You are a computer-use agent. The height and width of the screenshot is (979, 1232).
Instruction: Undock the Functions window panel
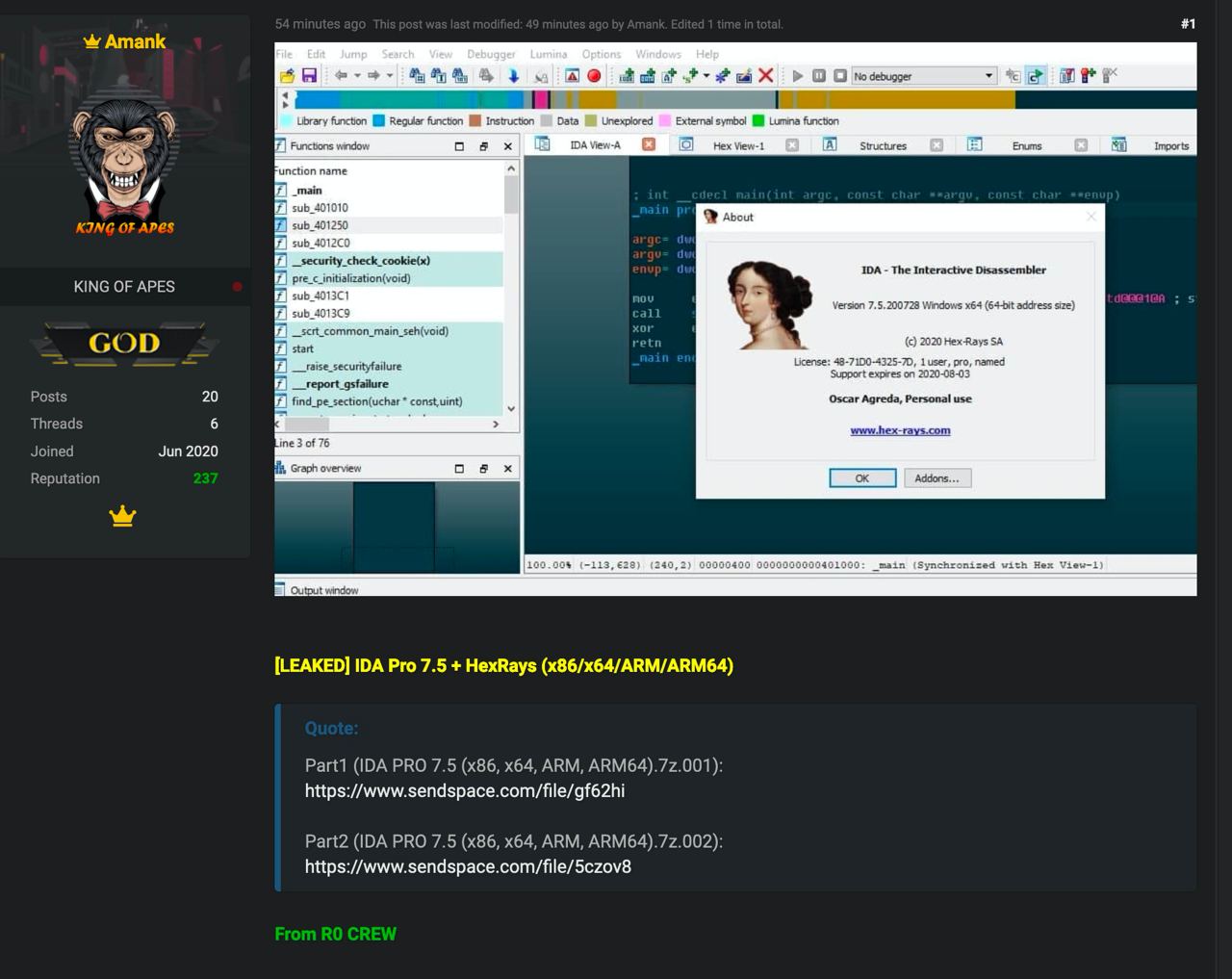(484, 146)
